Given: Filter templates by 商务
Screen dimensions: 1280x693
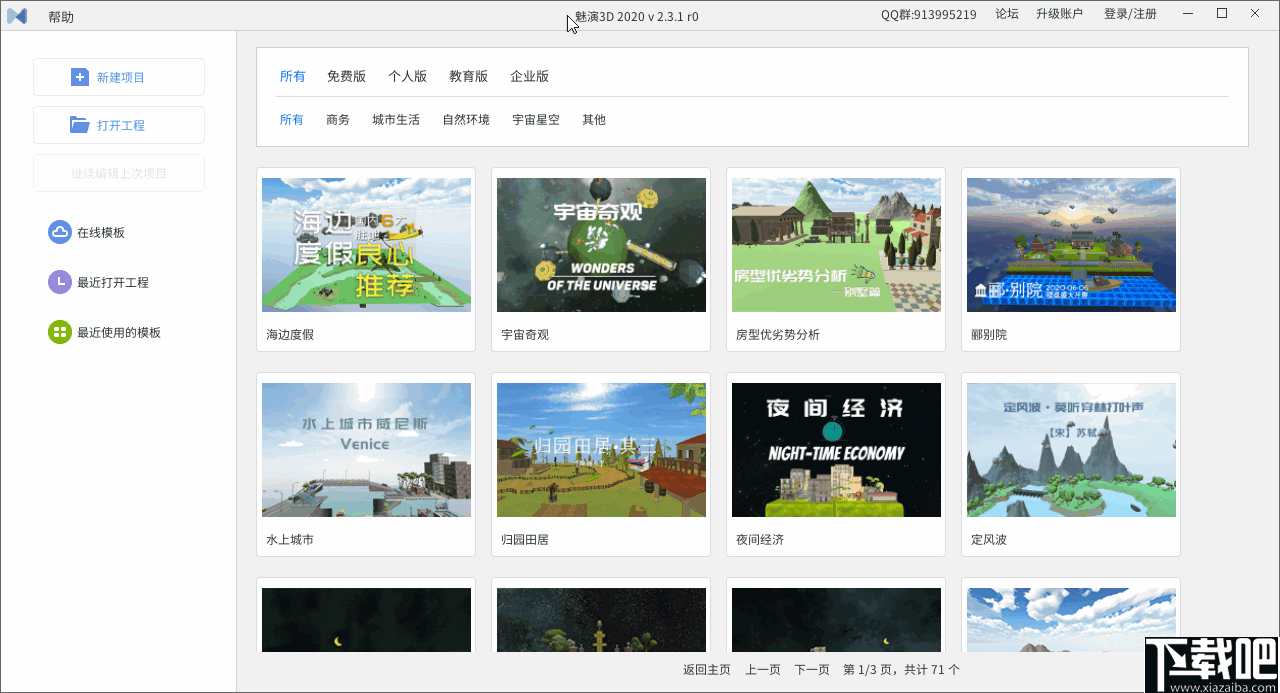Looking at the screenshot, I should [x=338, y=120].
